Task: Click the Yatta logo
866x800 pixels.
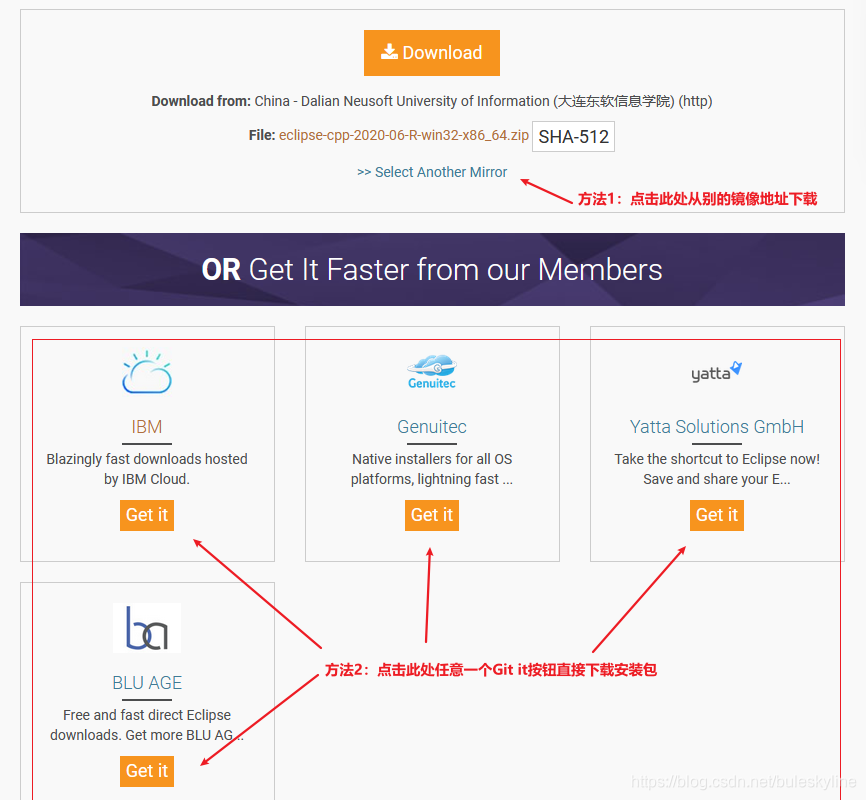Action: click(x=716, y=372)
